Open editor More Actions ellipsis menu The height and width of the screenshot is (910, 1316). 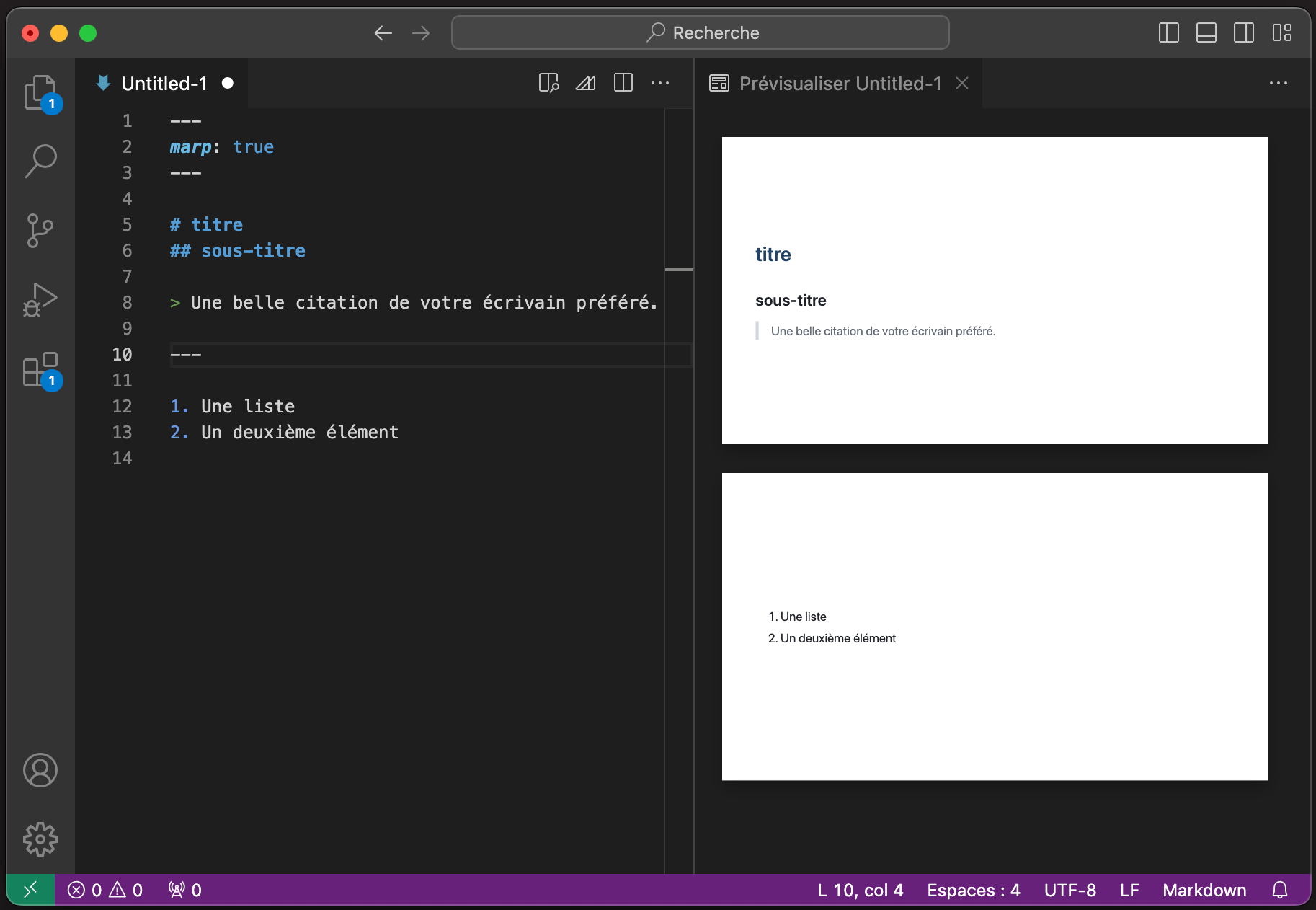660,84
